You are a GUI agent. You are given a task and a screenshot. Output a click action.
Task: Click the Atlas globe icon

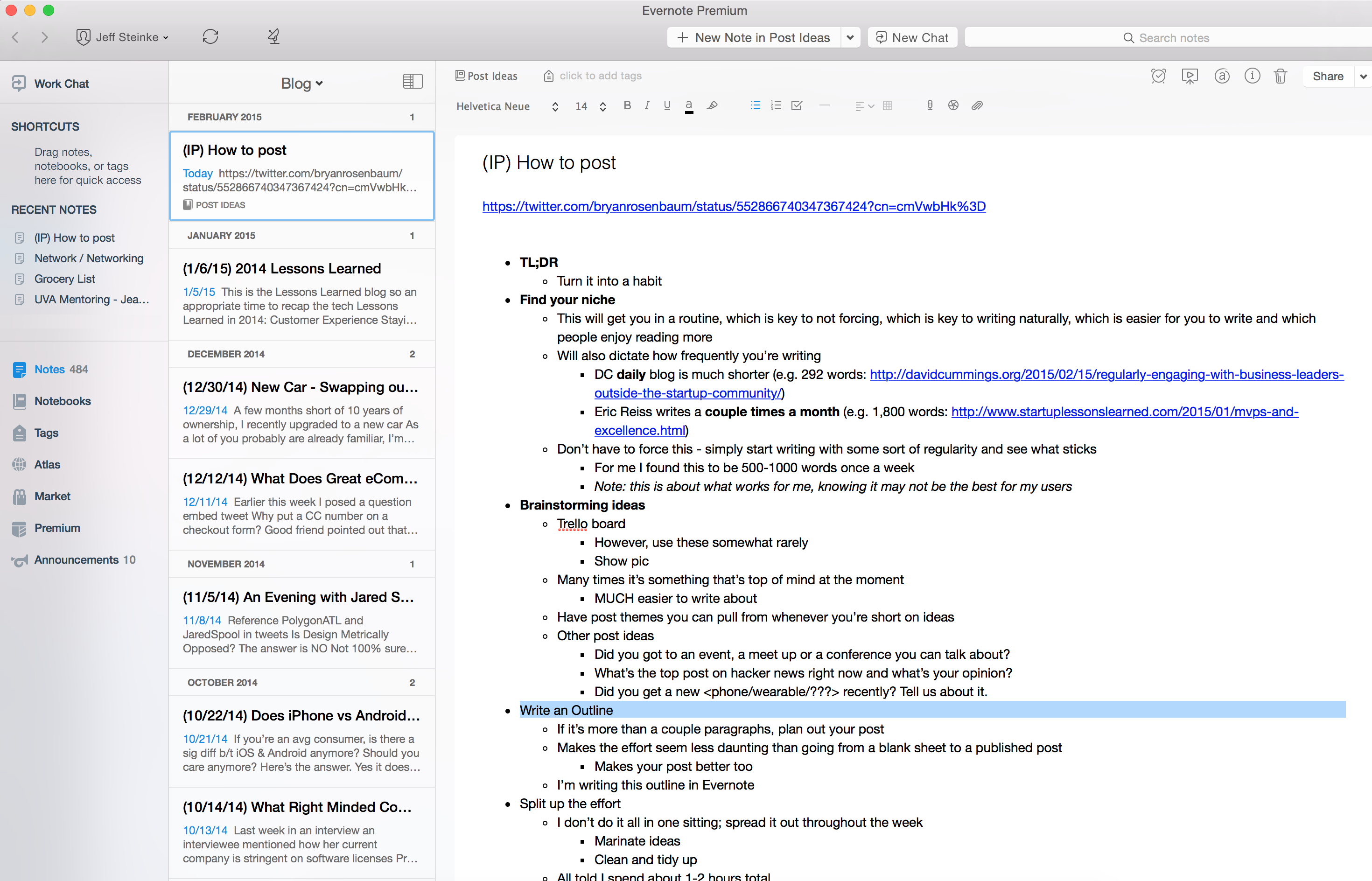tap(20, 464)
